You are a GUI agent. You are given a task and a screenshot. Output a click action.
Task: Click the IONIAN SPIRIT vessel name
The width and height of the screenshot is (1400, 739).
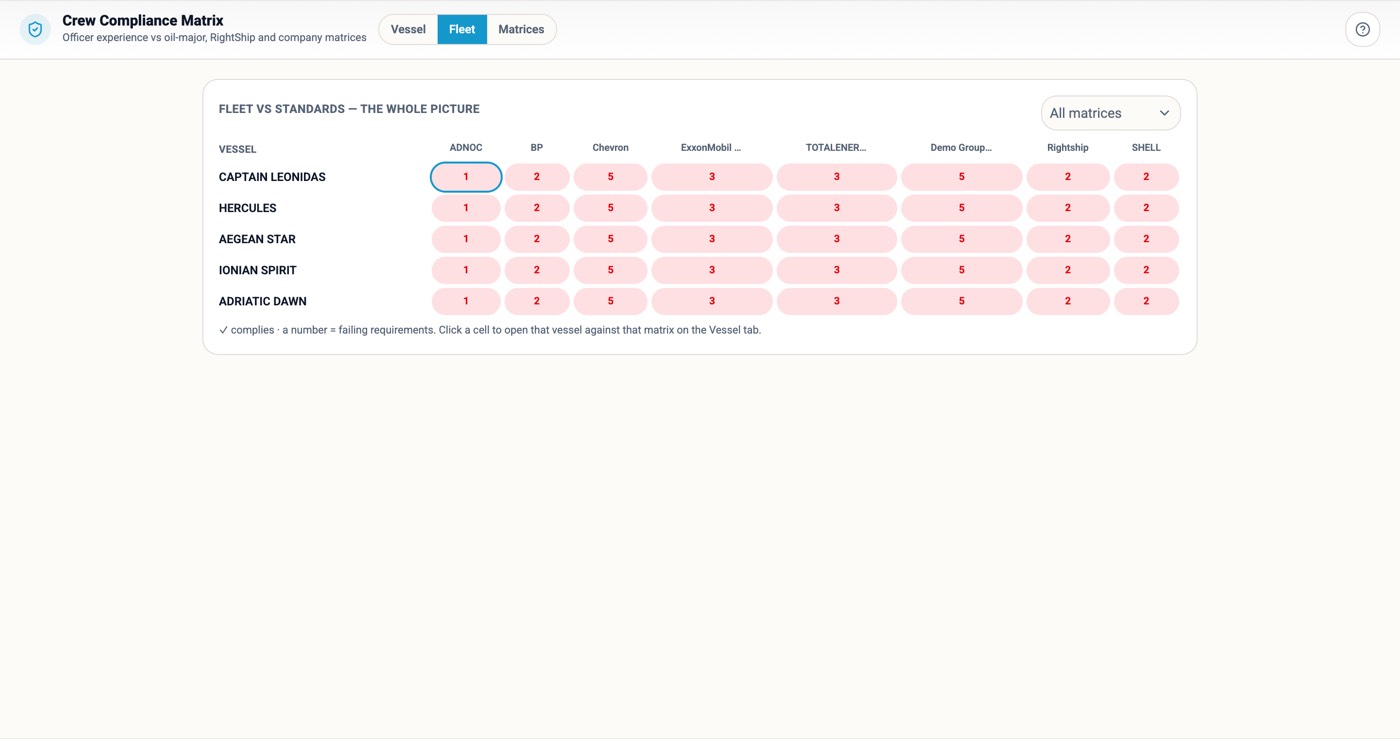pos(258,270)
